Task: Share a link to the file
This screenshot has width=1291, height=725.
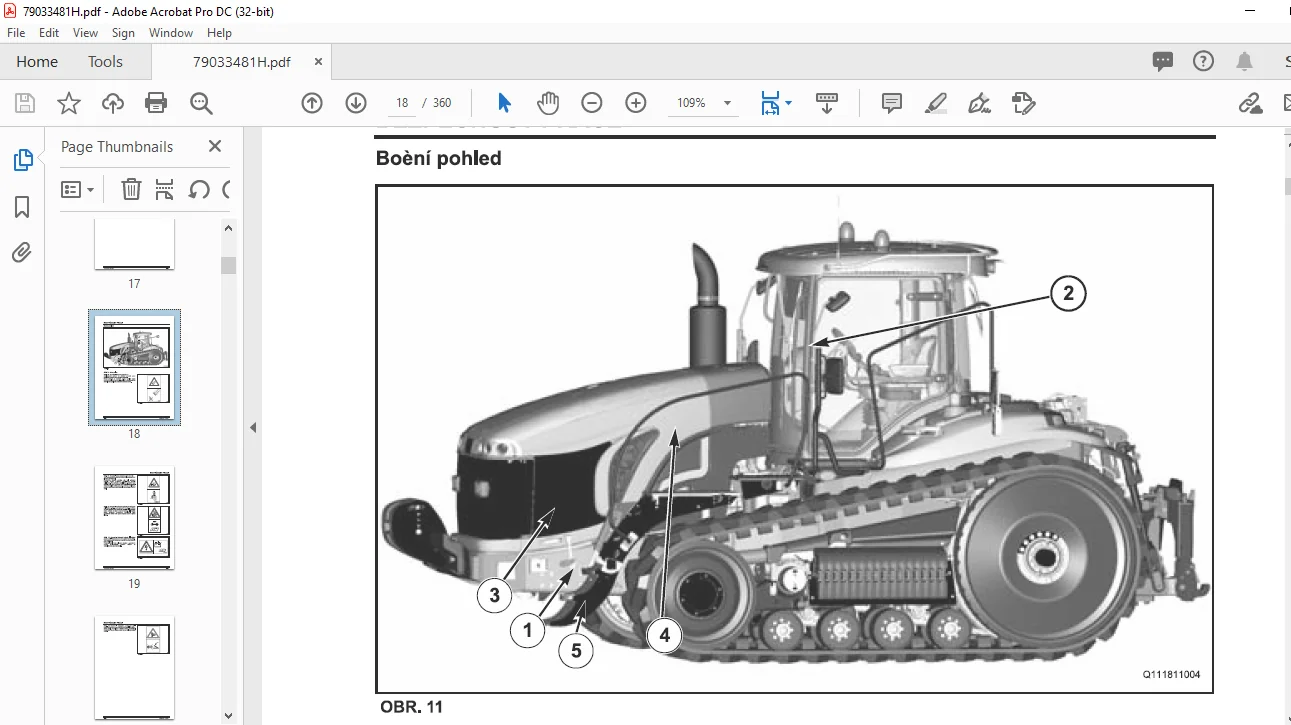Action: tap(1249, 103)
